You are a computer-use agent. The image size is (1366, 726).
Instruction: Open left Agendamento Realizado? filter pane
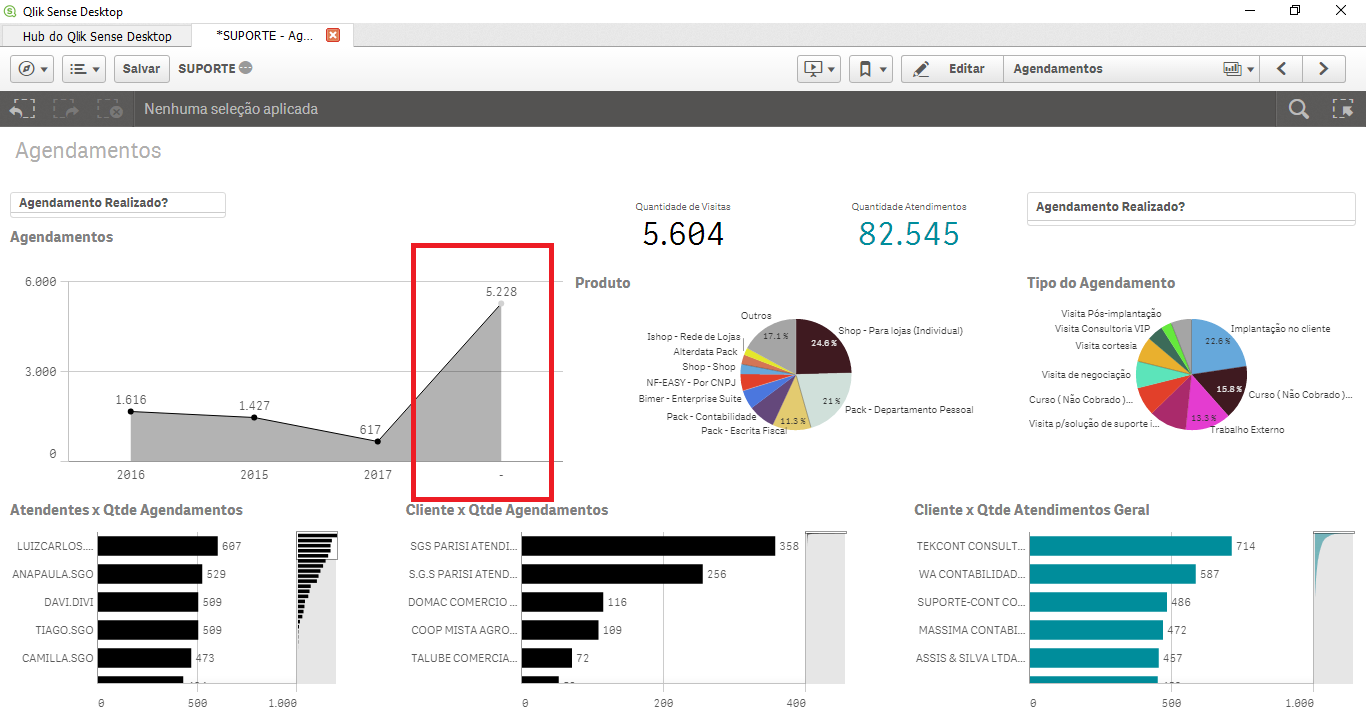[118, 204]
